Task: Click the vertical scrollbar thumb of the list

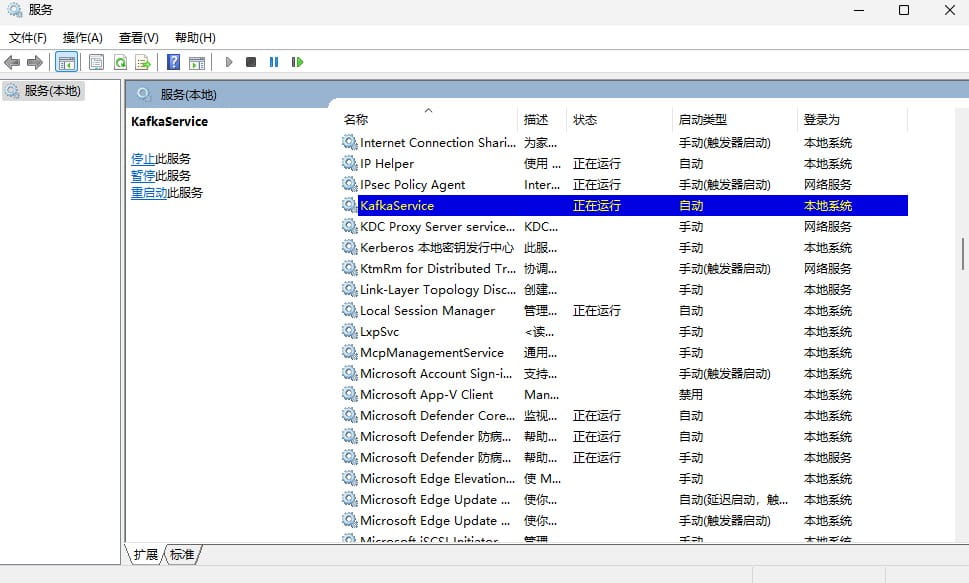Action: pos(962,253)
